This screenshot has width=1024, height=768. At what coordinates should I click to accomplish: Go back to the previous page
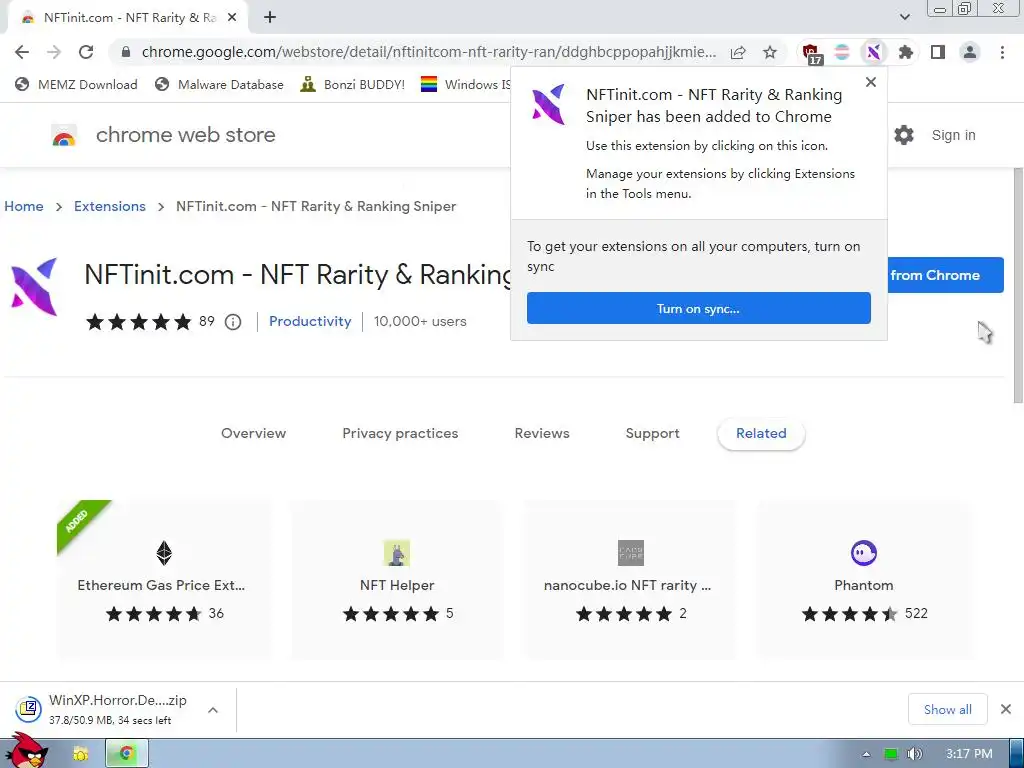tap(22, 52)
